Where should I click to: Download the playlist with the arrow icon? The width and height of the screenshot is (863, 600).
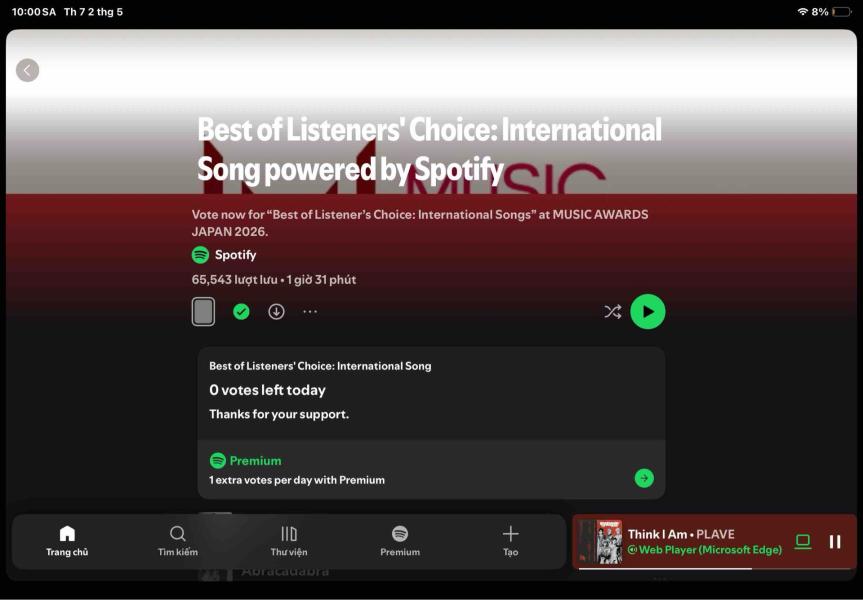(x=276, y=312)
